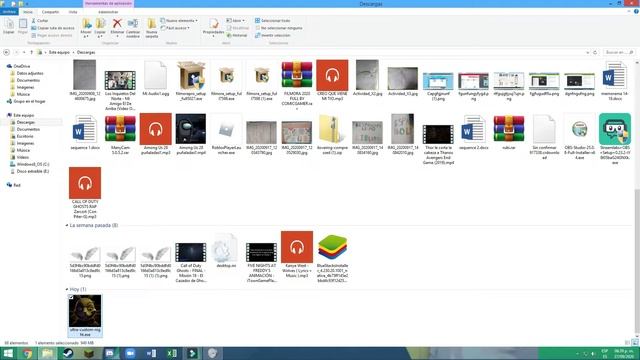The width and height of the screenshot is (640, 360).
Task: Select the Mi Audio1.ogg file
Action: click(x=156, y=79)
